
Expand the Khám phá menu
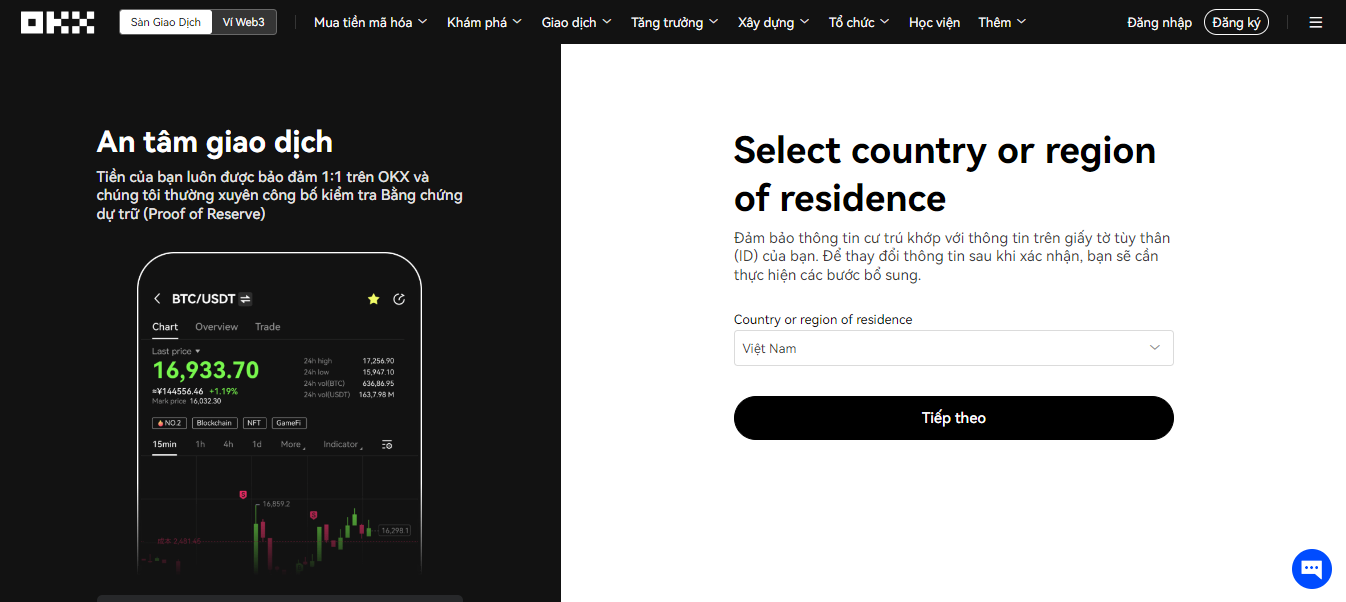[484, 22]
